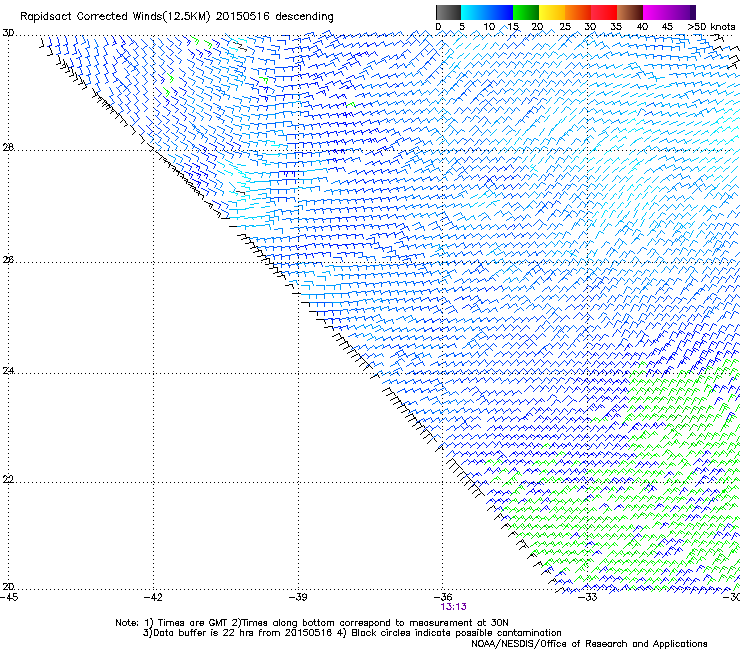Click the legend value '10'

[x=489, y=27]
